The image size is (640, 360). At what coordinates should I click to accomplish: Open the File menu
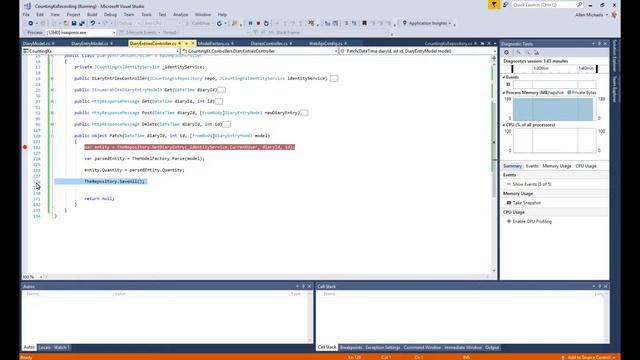tap(26, 14)
